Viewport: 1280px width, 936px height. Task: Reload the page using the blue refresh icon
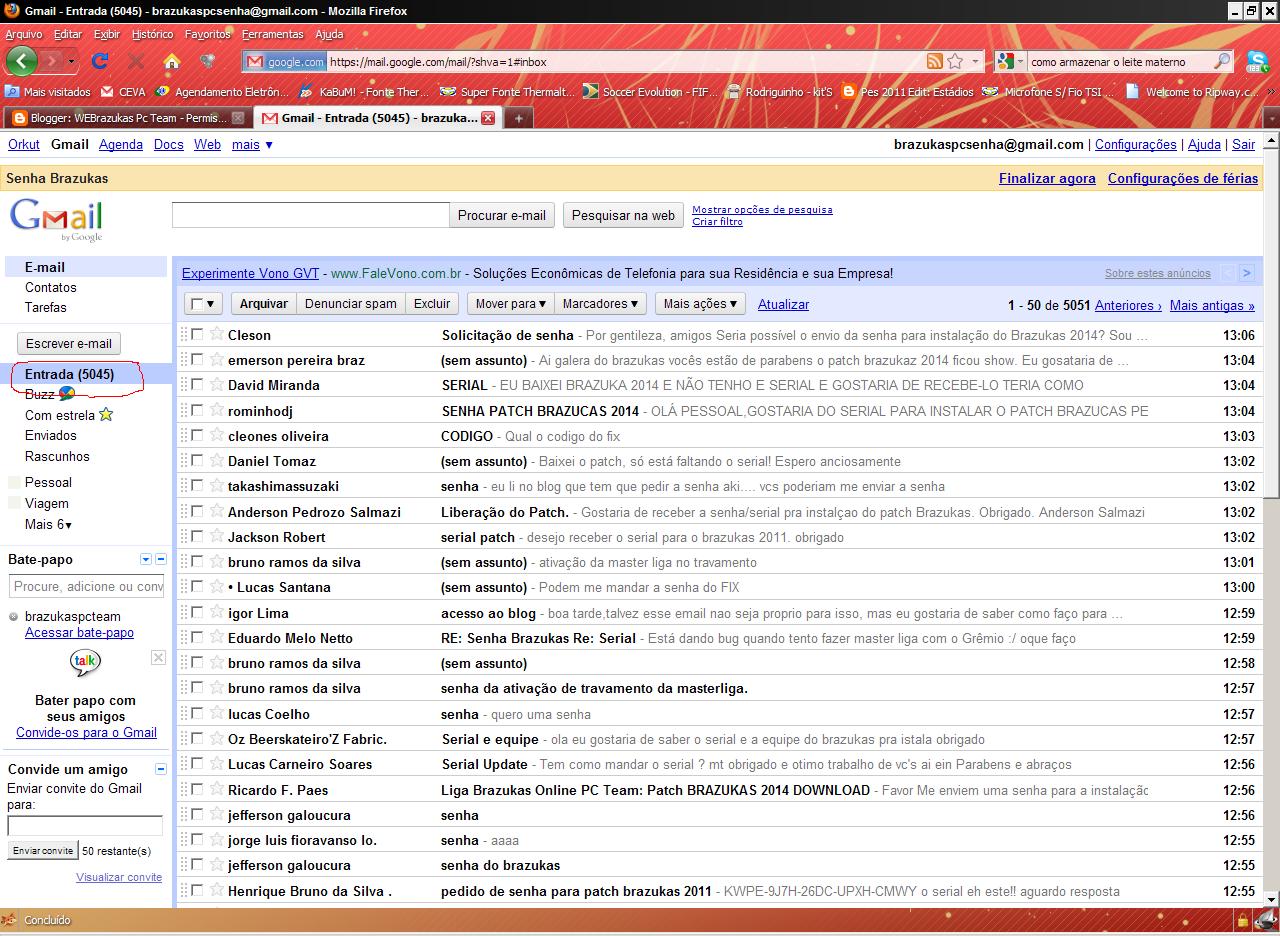click(100, 61)
